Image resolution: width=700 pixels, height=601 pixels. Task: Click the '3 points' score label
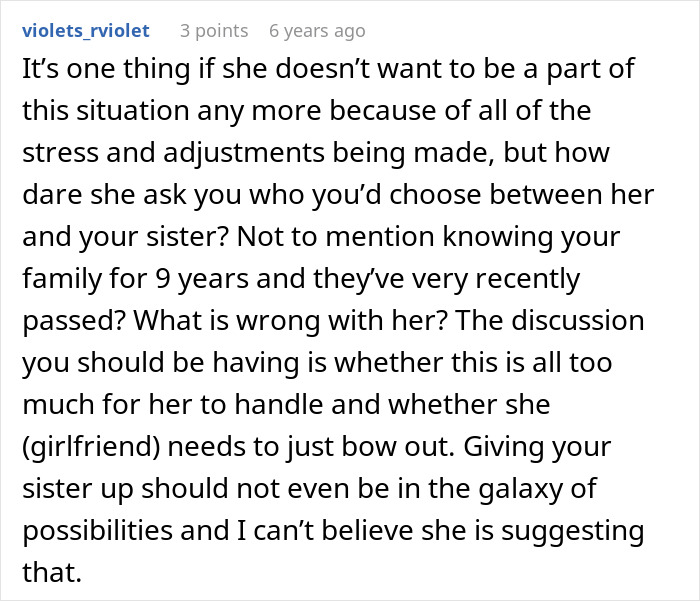coord(214,31)
